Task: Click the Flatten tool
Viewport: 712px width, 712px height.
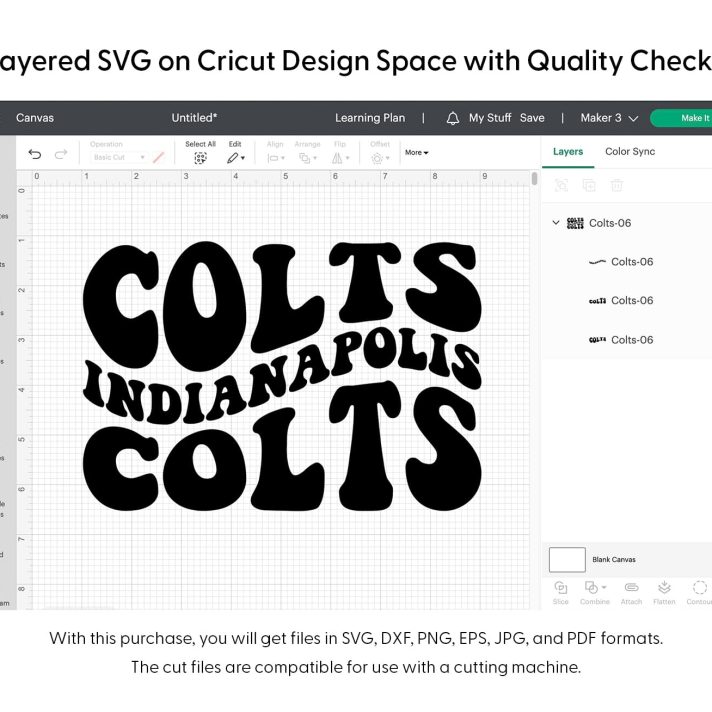Action: tap(664, 592)
